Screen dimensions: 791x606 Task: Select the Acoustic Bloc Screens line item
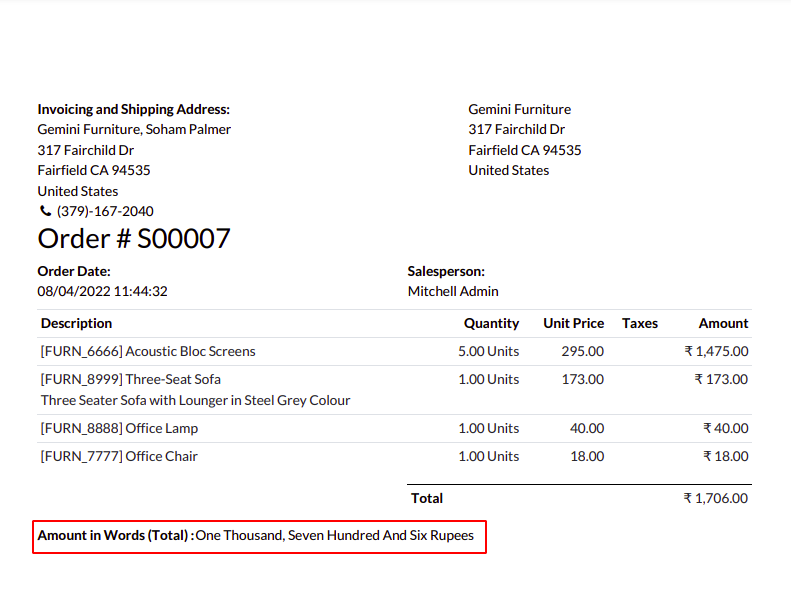coord(148,352)
